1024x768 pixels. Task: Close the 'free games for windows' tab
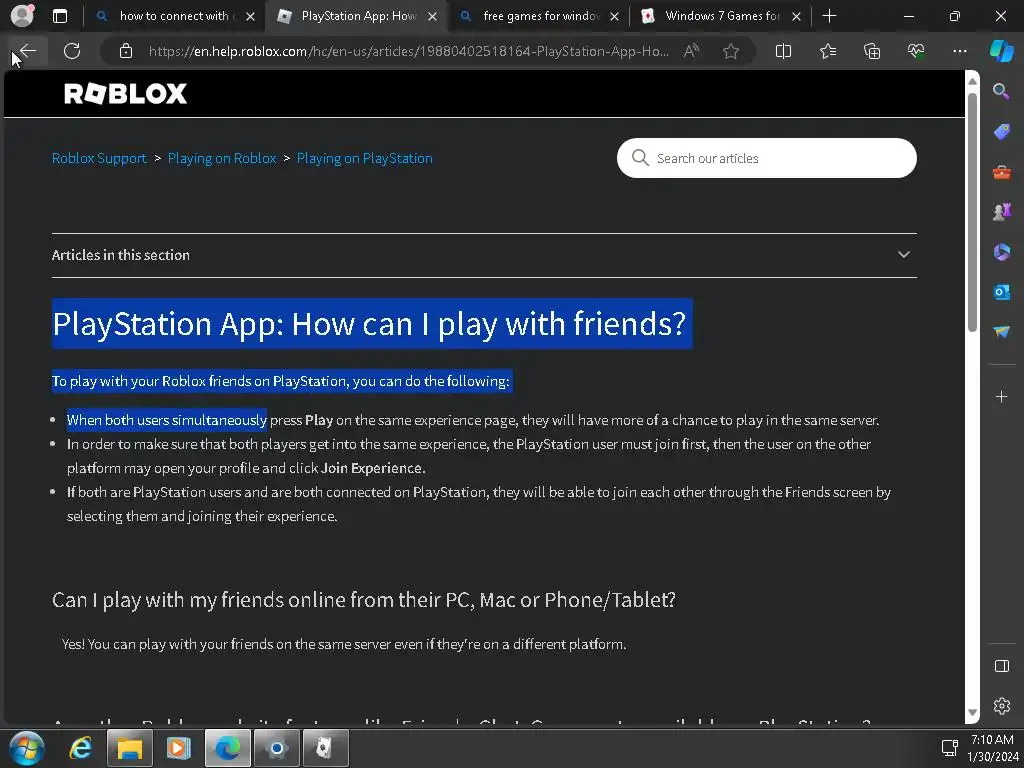tap(614, 16)
